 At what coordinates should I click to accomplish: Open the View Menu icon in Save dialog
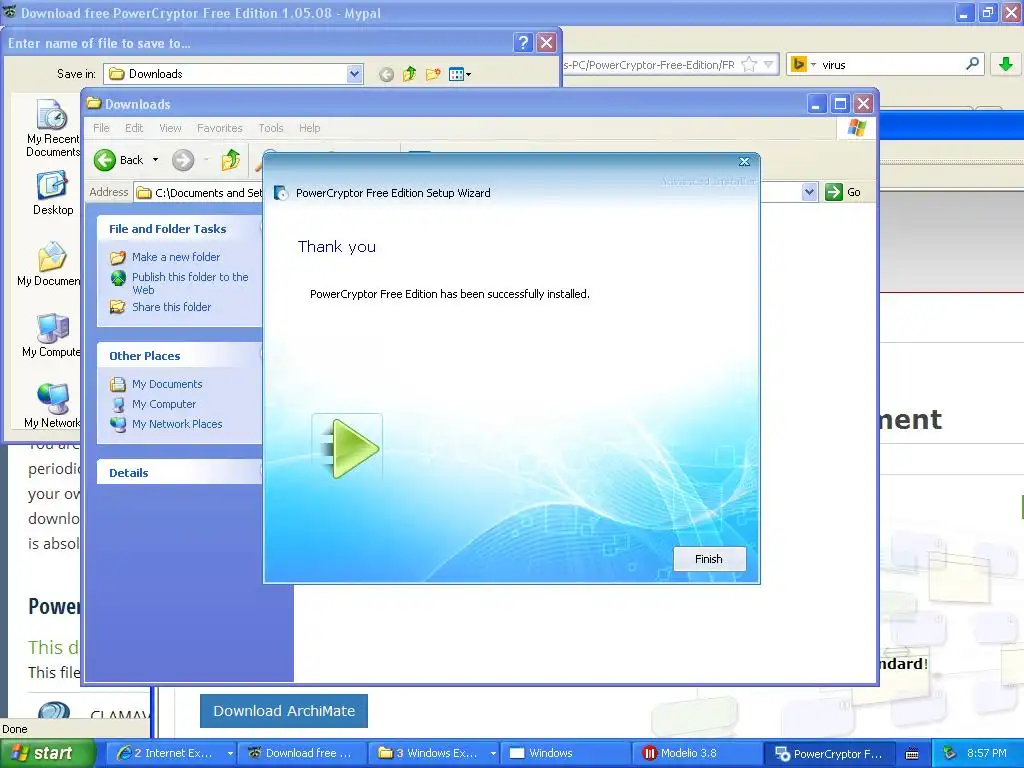tap(460, 74)
